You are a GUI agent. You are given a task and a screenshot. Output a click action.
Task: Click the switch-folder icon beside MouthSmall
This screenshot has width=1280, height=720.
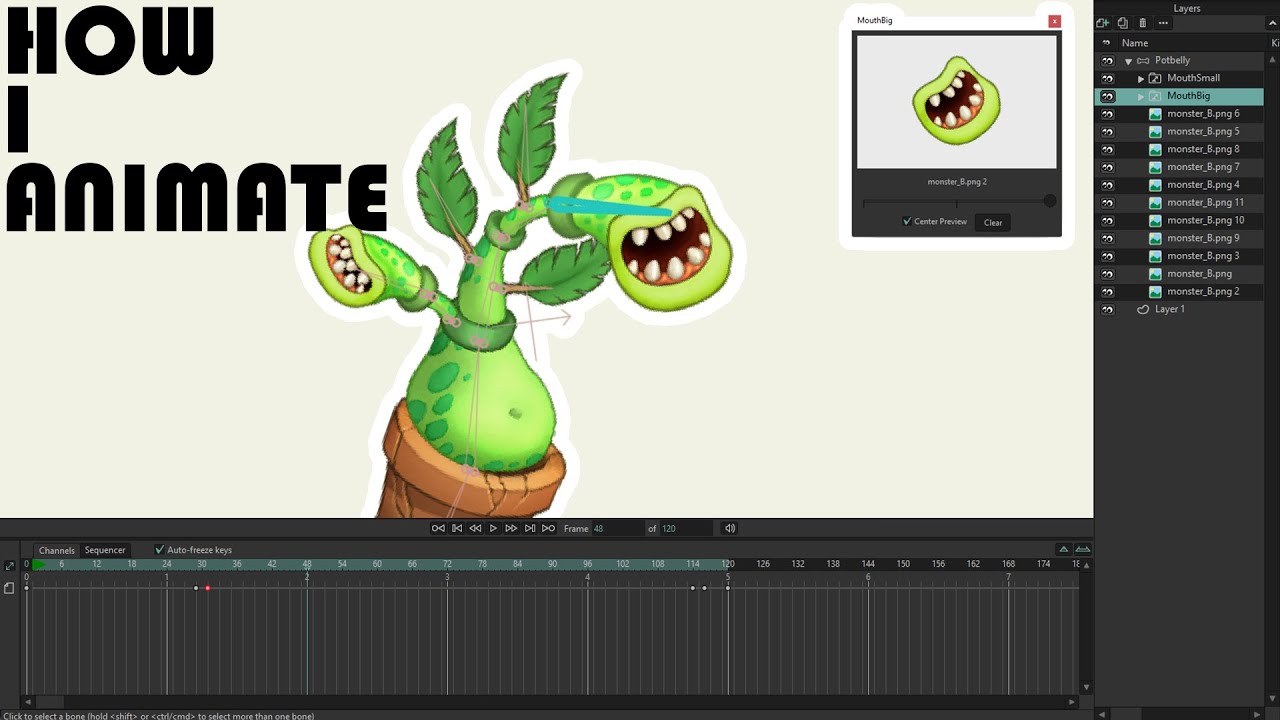1155,78
